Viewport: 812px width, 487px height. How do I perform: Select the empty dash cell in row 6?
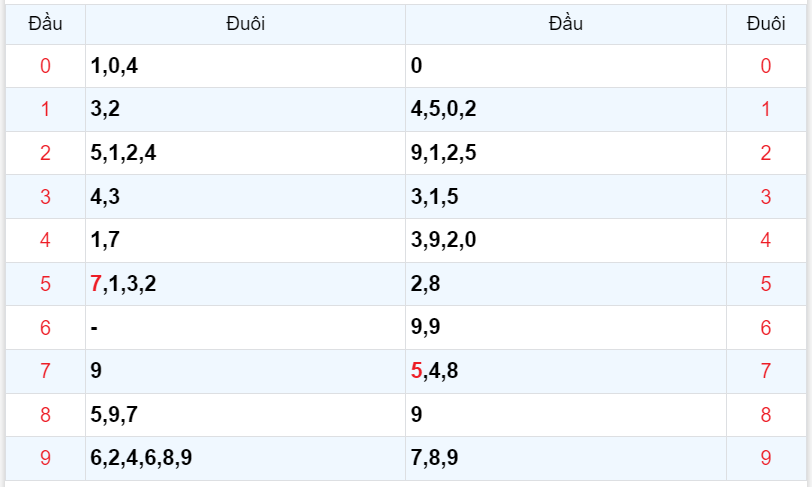pos(94,327)
